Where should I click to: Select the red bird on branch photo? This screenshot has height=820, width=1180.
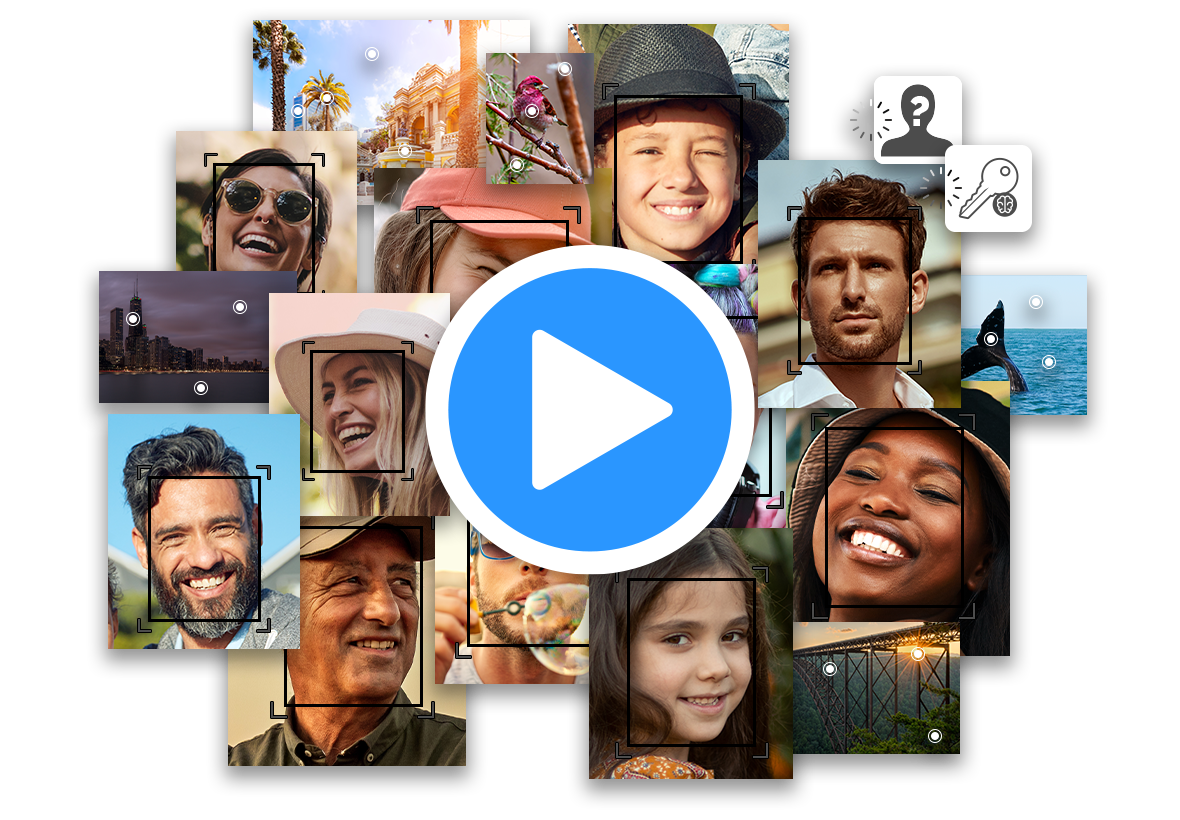pyautogui.click(x=539, y=118)
